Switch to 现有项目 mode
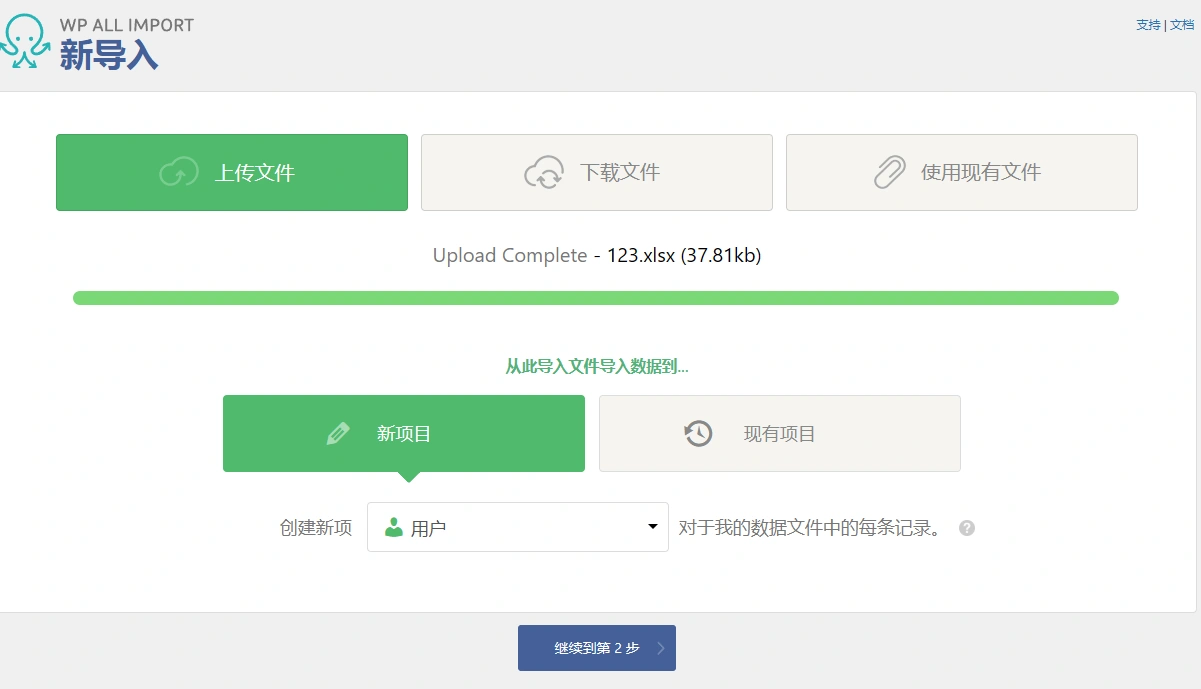The width and height of the screenshot is (1201, 689). [779, 433]
